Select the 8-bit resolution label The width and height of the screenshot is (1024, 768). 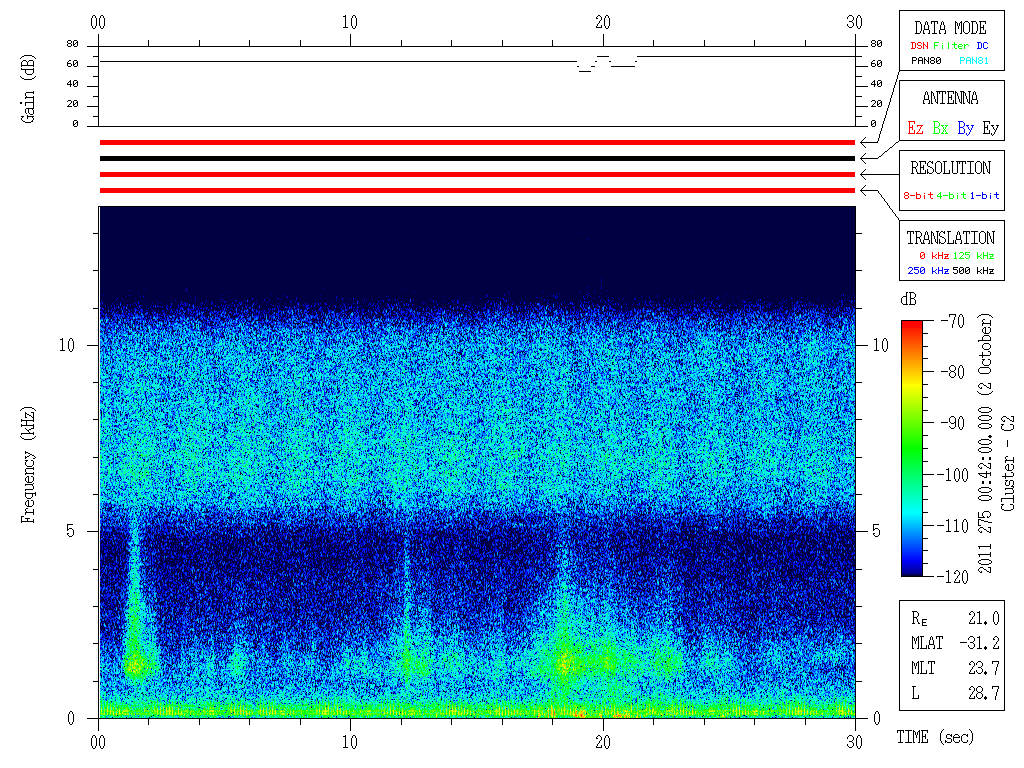click(918, 196)
